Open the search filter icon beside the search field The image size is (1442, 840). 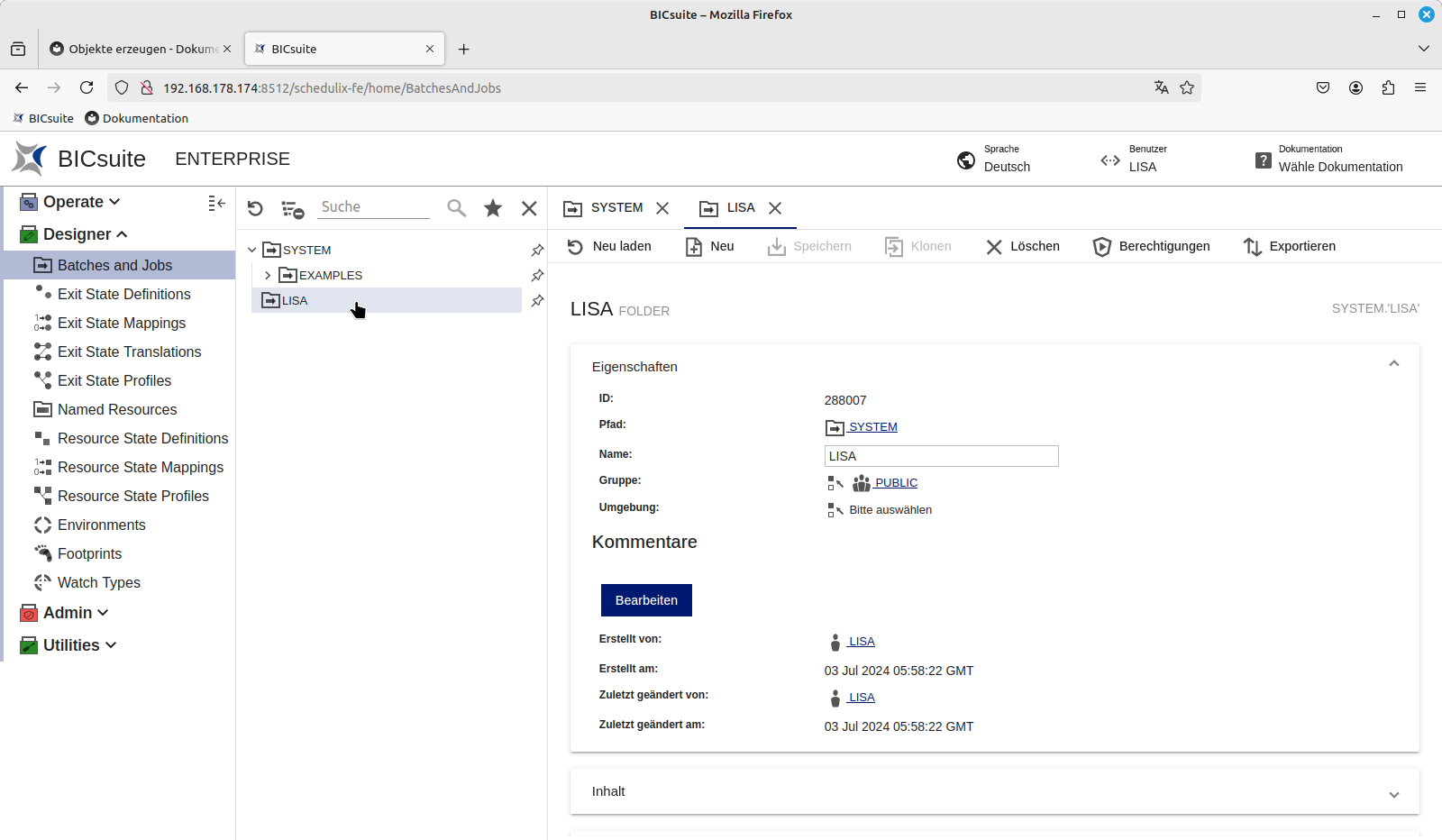(x=291, y=207)
